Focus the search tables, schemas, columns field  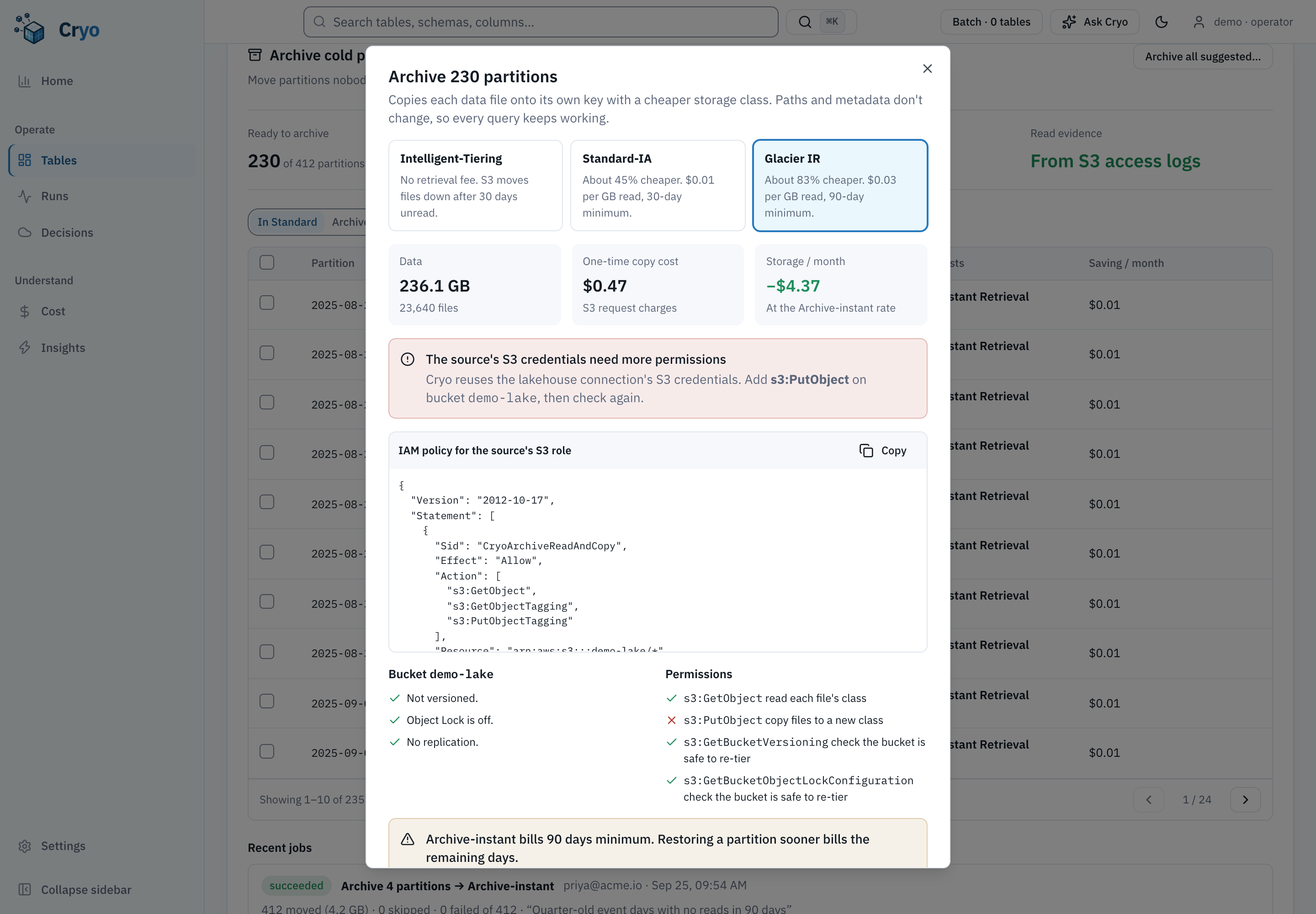pos(541,22)
